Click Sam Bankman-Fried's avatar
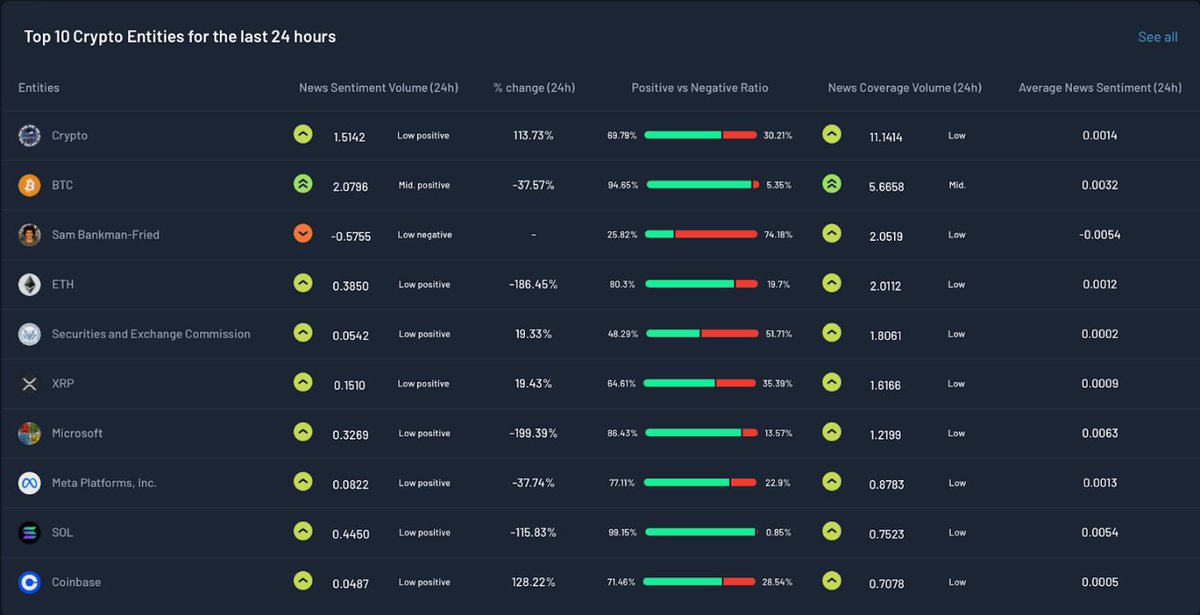 tap(29, 235)
